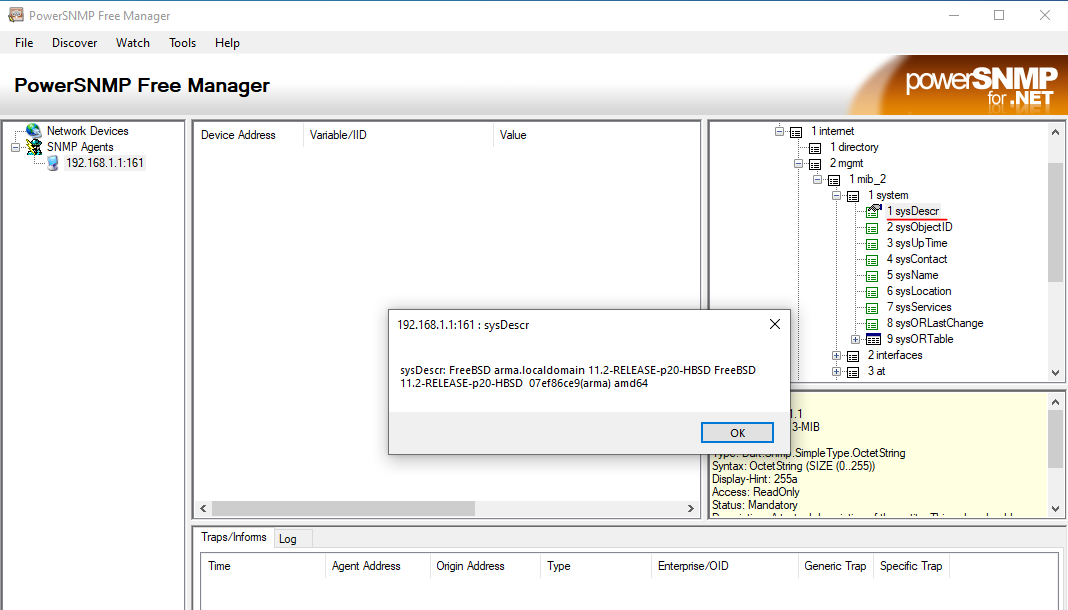Screen dimensions: 1068x610
Task: Collapse the mib_2 node
Action: click(x=817, y=179)
